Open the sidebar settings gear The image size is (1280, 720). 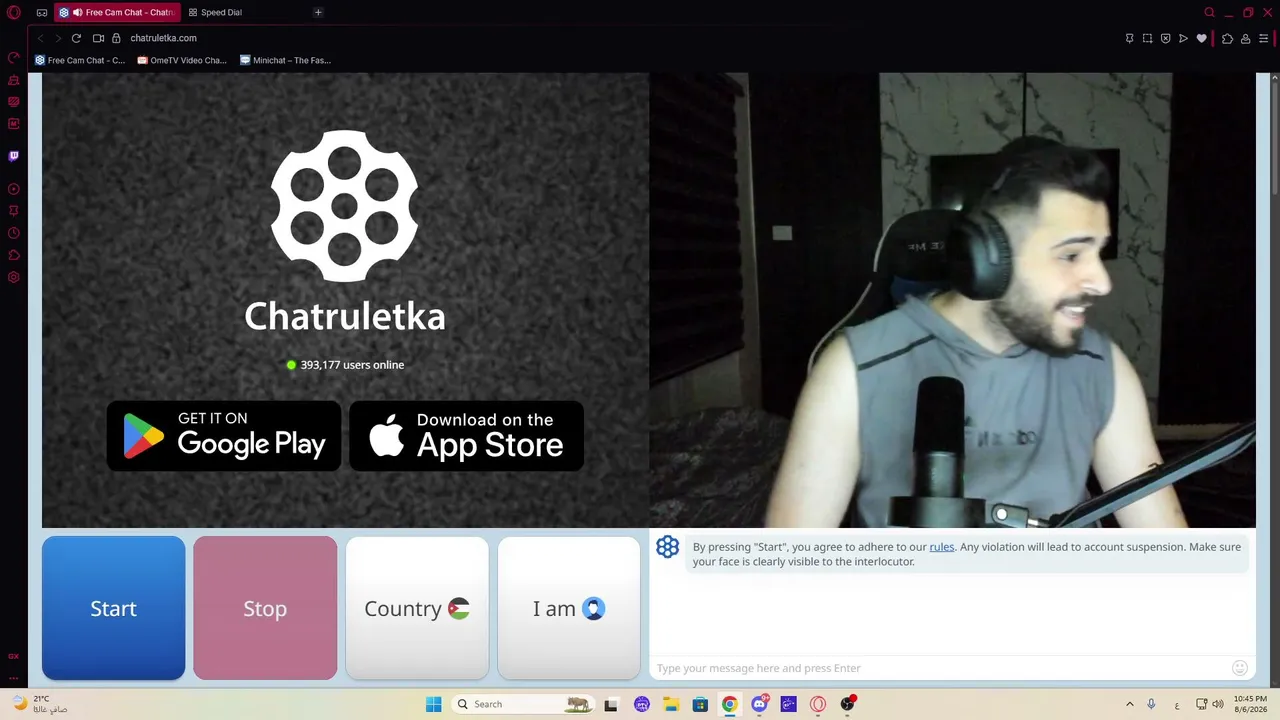click(x=14, y=277)
